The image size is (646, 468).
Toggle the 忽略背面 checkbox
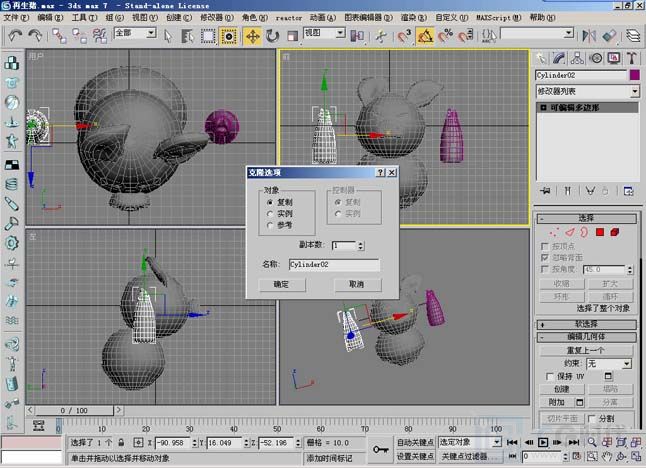point(545,257)
